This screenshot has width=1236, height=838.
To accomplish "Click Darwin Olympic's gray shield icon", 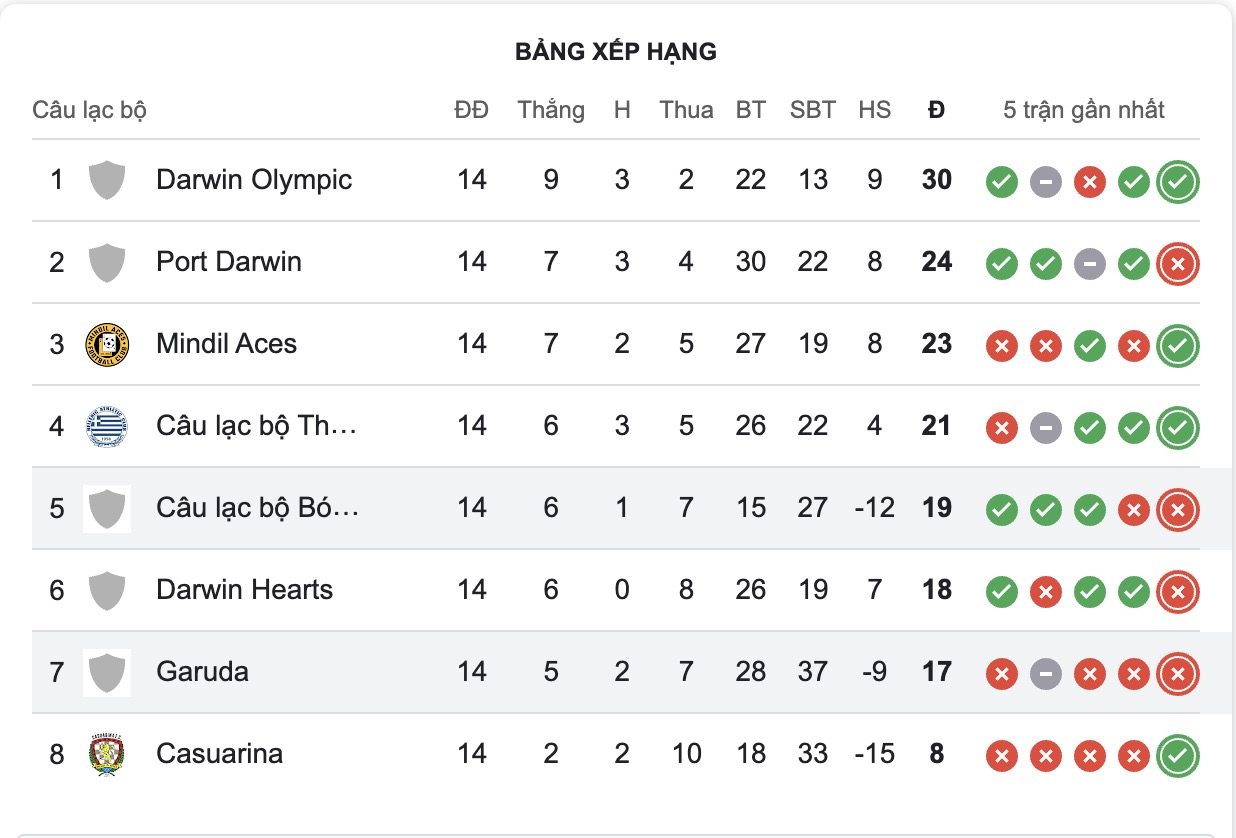I will click(107, 181).
